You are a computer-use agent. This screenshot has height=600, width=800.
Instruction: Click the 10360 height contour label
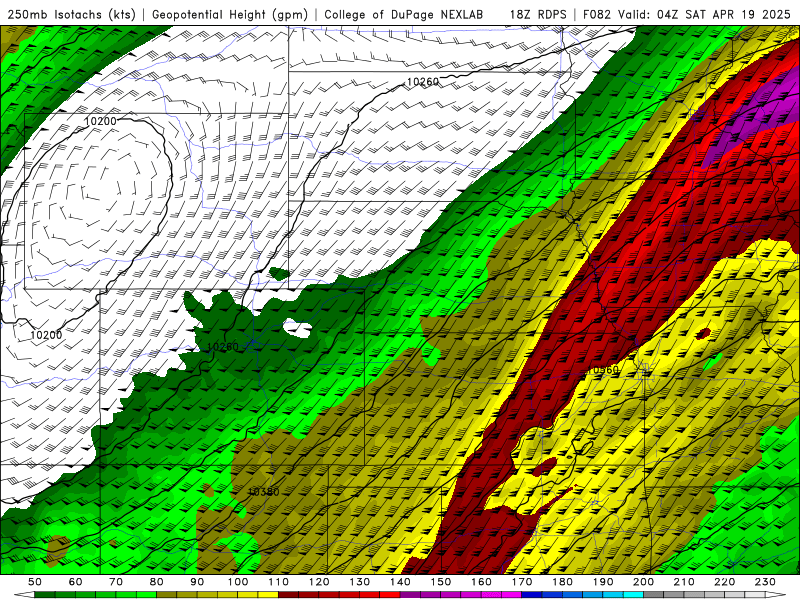point(603,370)
